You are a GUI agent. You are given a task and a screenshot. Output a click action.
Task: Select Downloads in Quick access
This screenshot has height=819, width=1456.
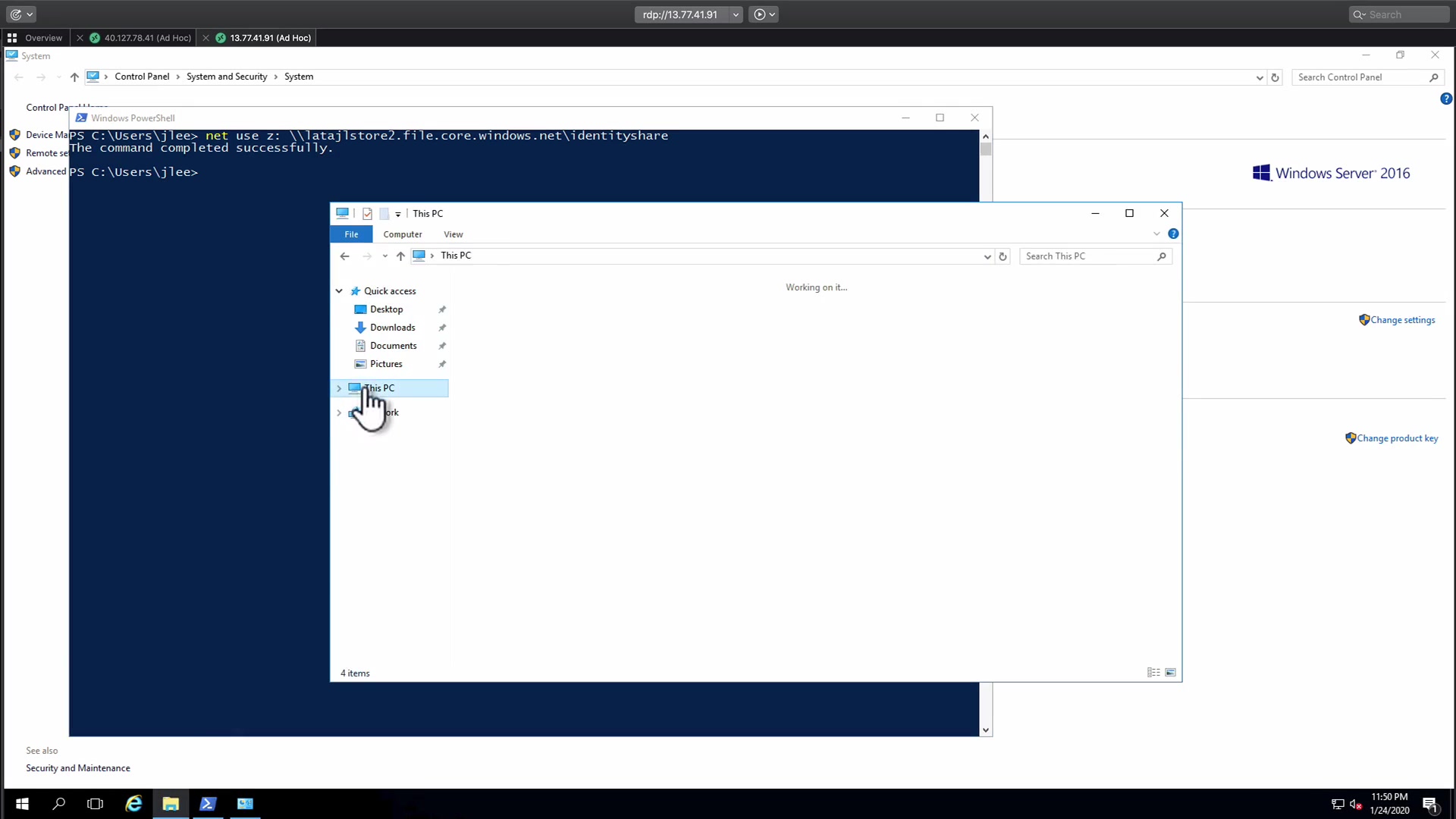tap(392, 328)
